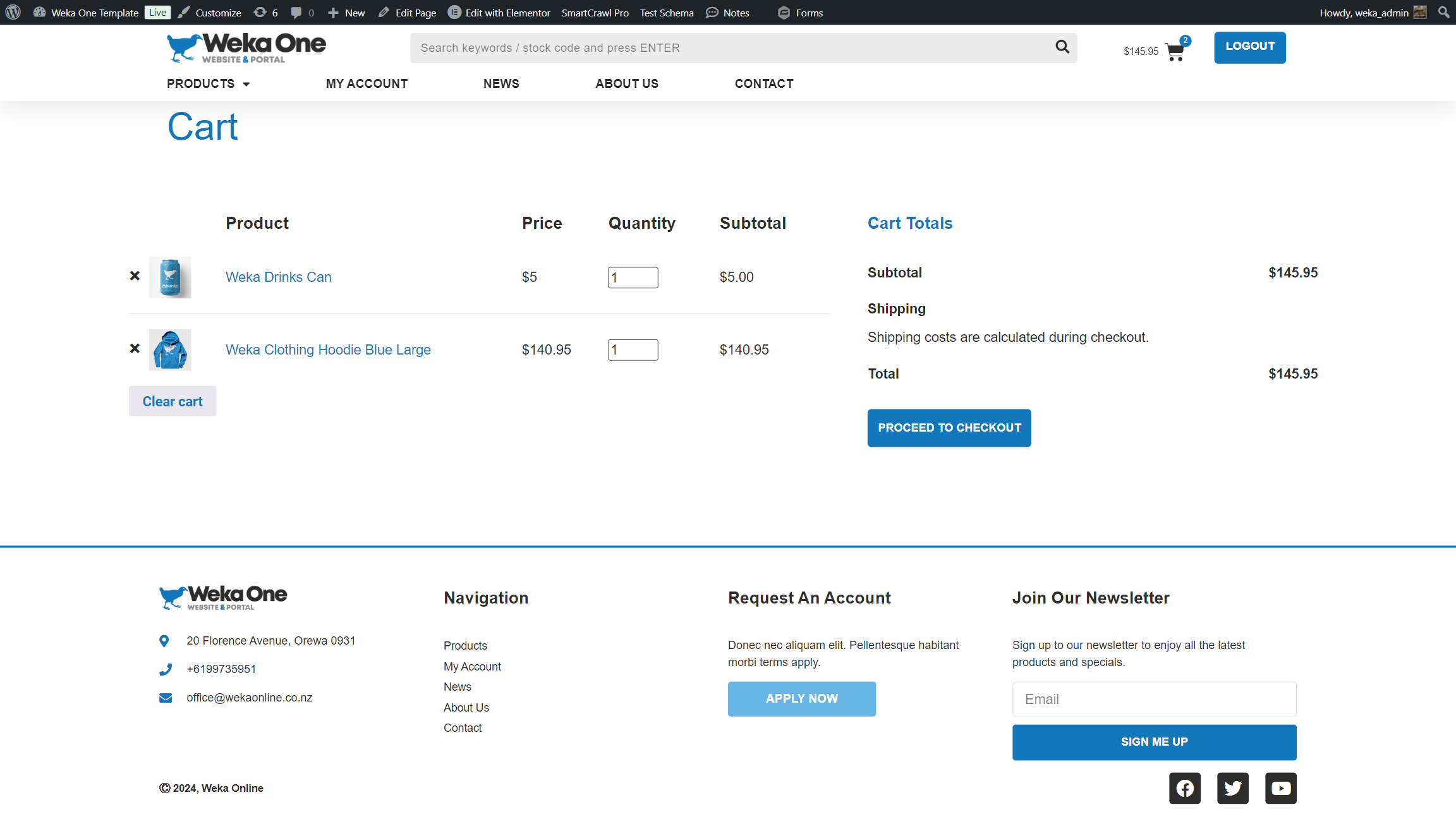Viewport: 1456px width, 819px height.
Task: Click phone number +6199735951
Action: (221, 669)
